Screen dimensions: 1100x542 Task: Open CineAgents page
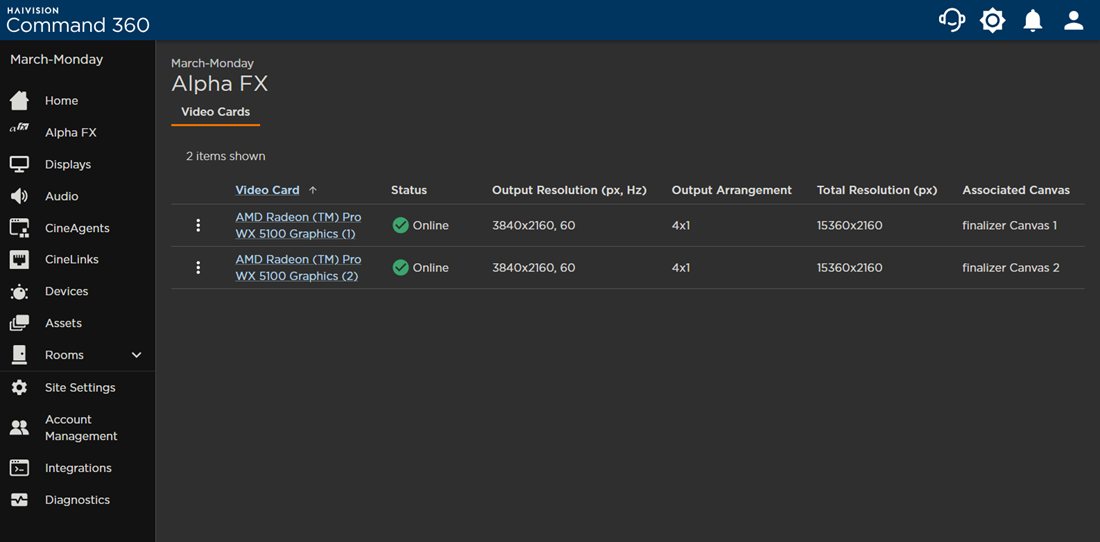point(77,228)
